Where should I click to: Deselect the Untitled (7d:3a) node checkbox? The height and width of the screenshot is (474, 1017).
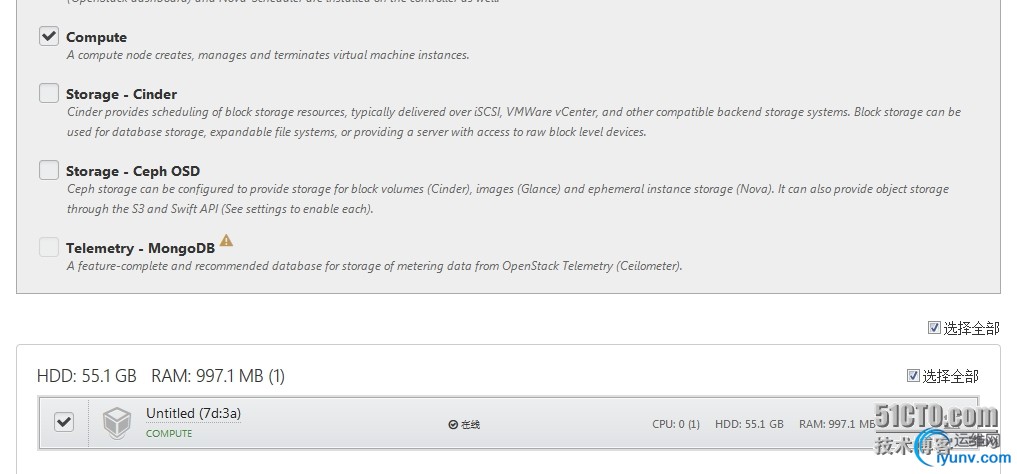pos(64,422)
